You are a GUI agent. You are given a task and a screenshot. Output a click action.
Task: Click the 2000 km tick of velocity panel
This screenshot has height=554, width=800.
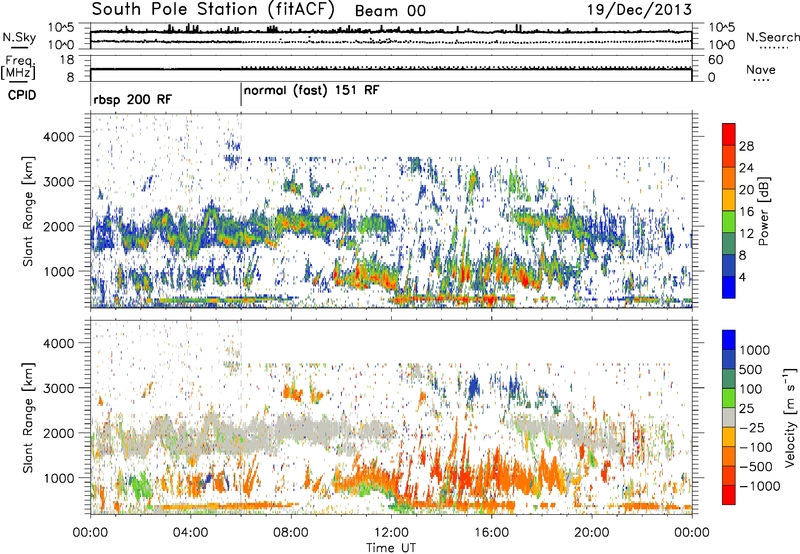59,433
